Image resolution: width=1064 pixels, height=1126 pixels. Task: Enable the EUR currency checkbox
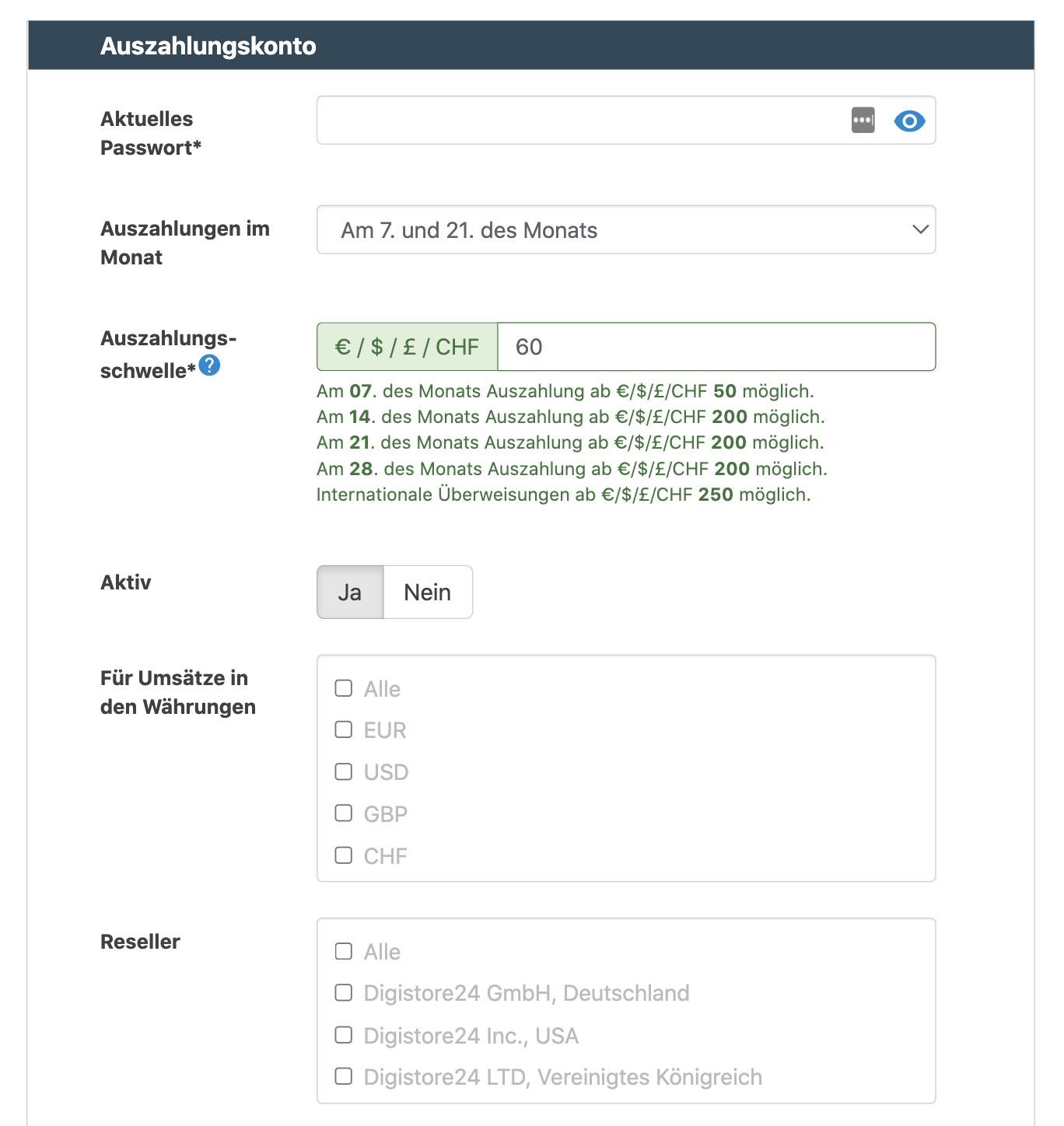point(344,729)
